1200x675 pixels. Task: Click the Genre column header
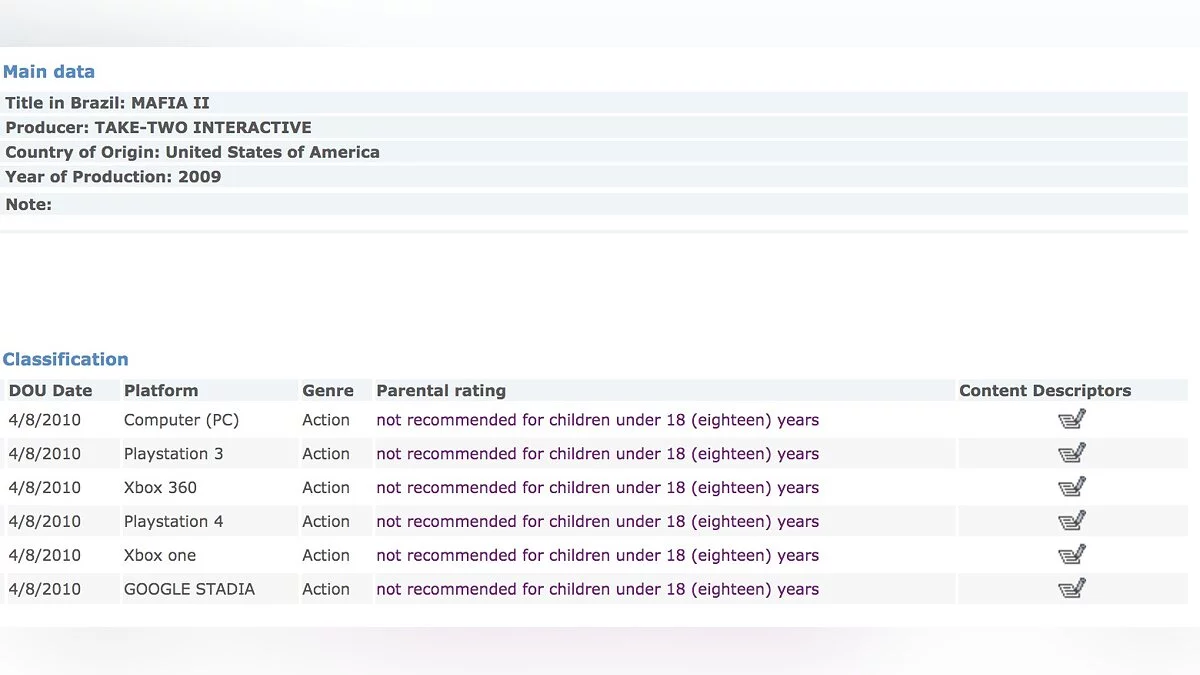[x=328, y=391]
